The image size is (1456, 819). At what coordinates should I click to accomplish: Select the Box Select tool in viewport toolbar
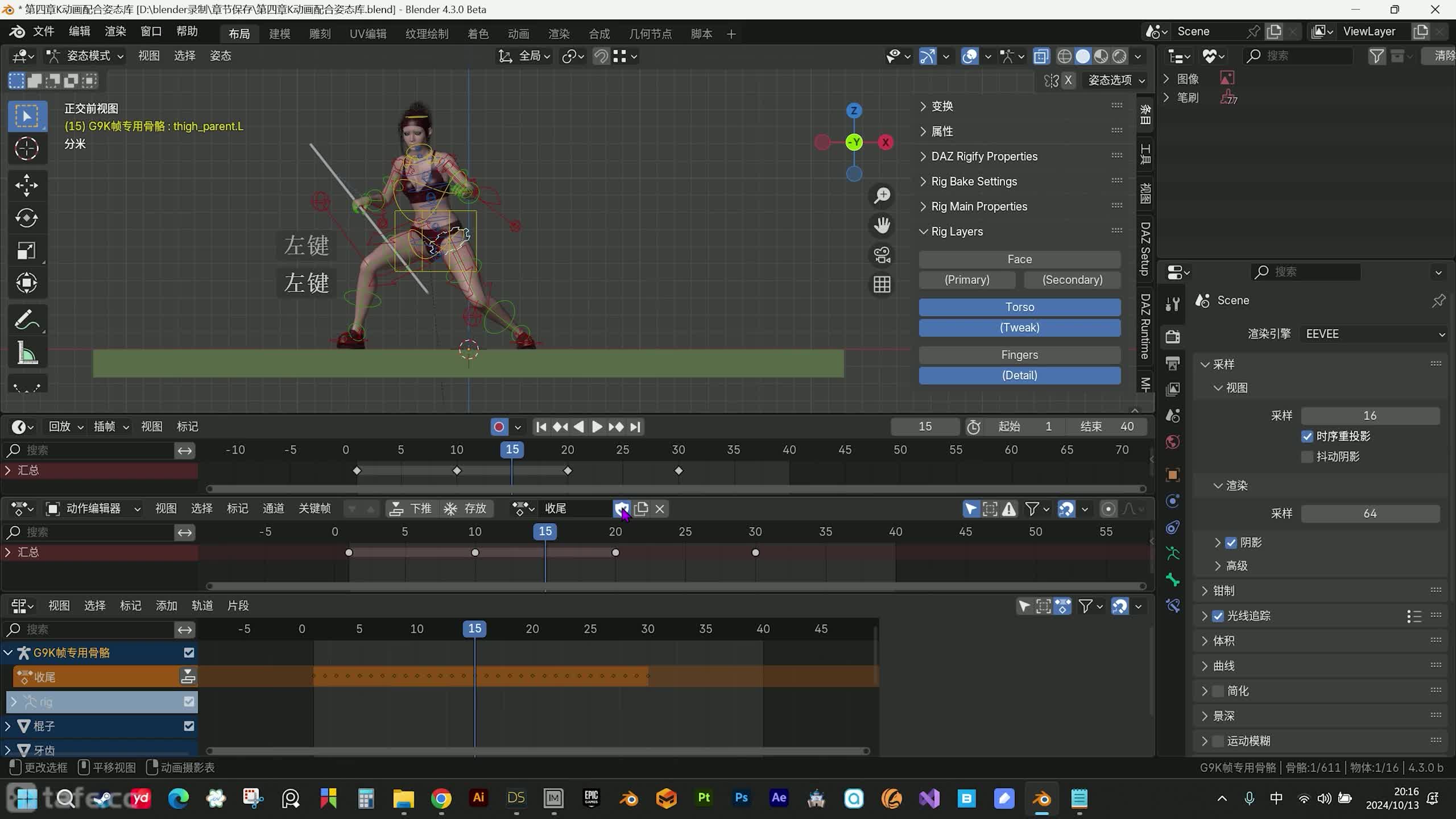click(x=27, y=116)
